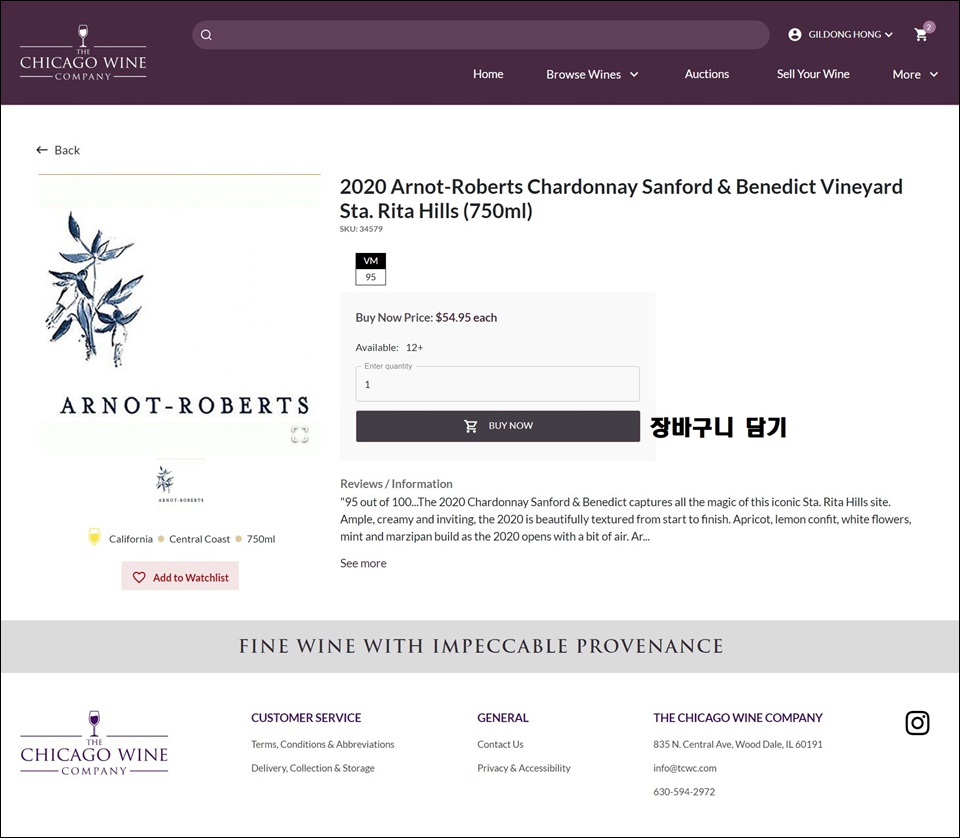The height and width of the screenshot is (838, 960).
Task: Focus the Enter quantity field
Action: [498, 384]
